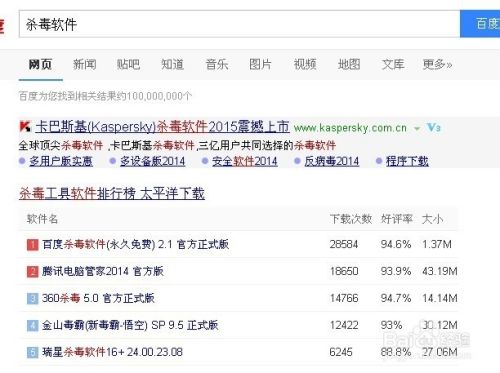Click the 大小 column header
Image resolution: width=500 pixels, height=373 pixels.
click(432, 219)
